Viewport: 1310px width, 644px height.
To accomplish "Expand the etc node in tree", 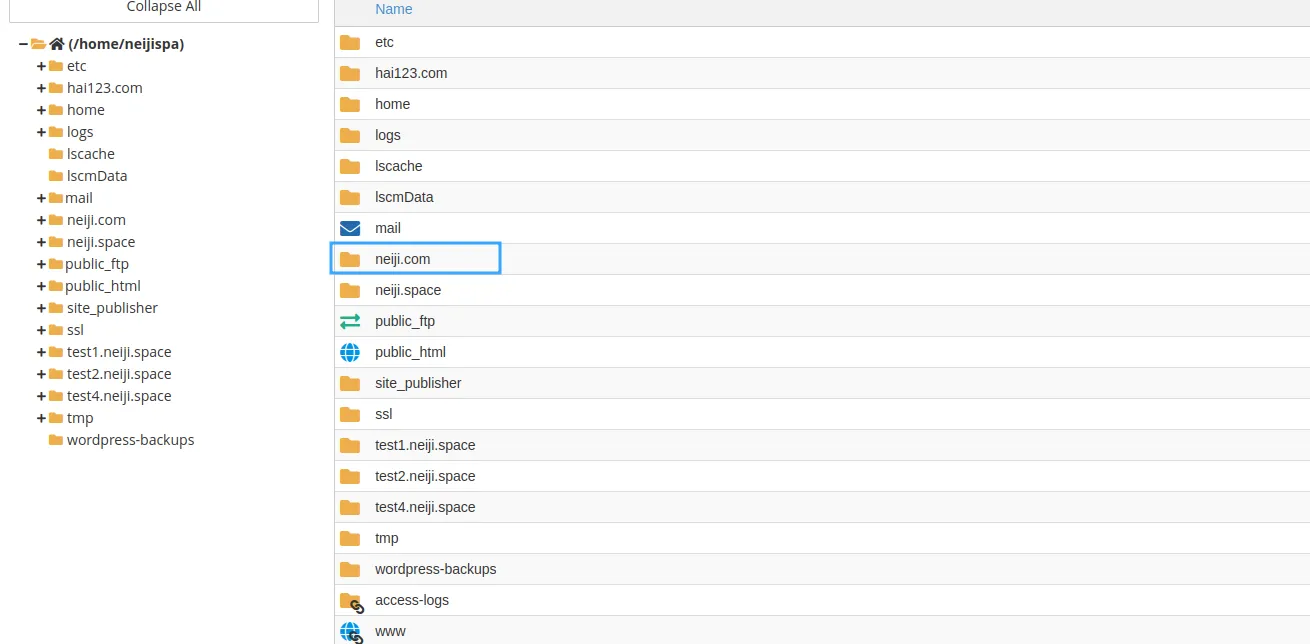I will point(41,66).
